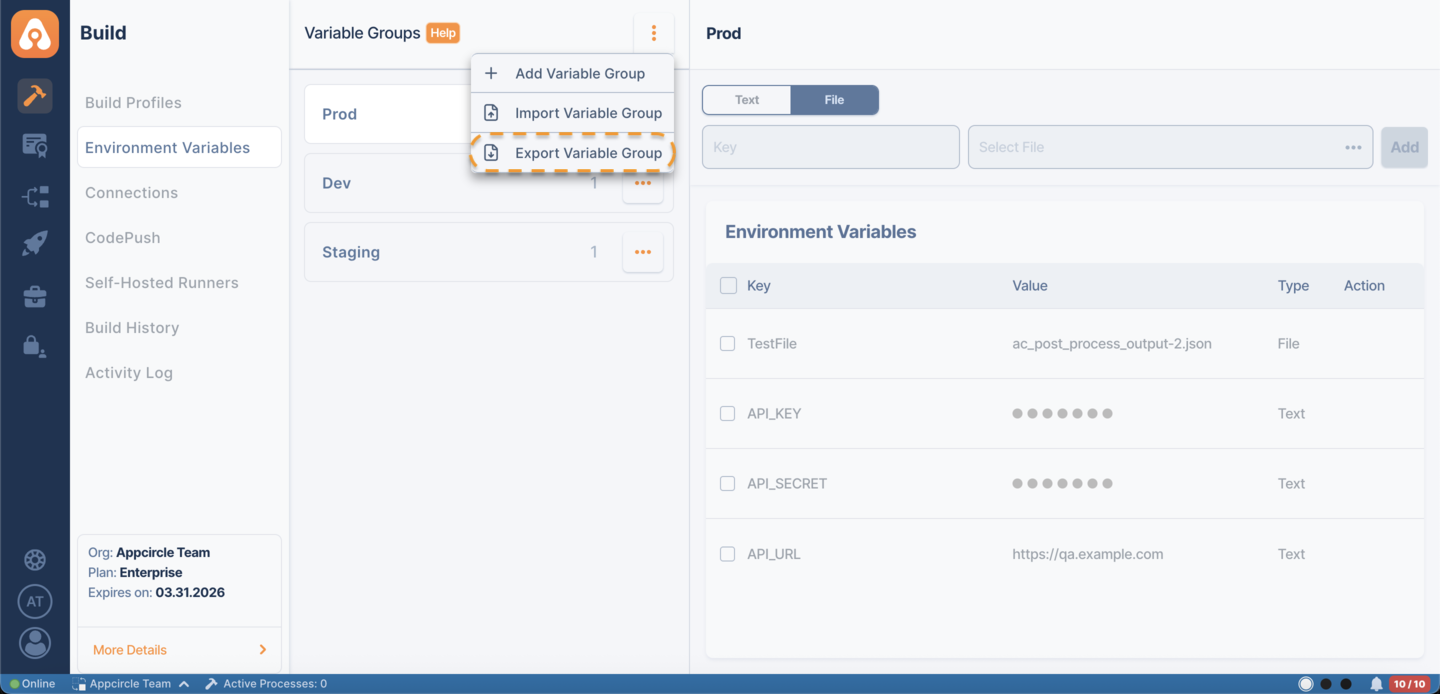This screenshot has height=694, width=1440.
Task: Toggle the select-all checkbox in Key header
Action: click(x=727, y=285)
